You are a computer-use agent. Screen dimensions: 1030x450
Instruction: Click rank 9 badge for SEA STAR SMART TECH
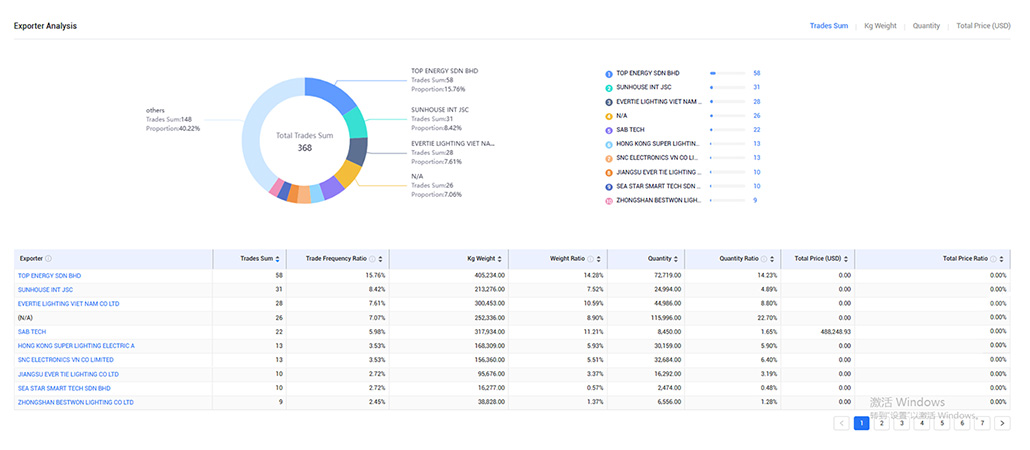pos(609,187)
